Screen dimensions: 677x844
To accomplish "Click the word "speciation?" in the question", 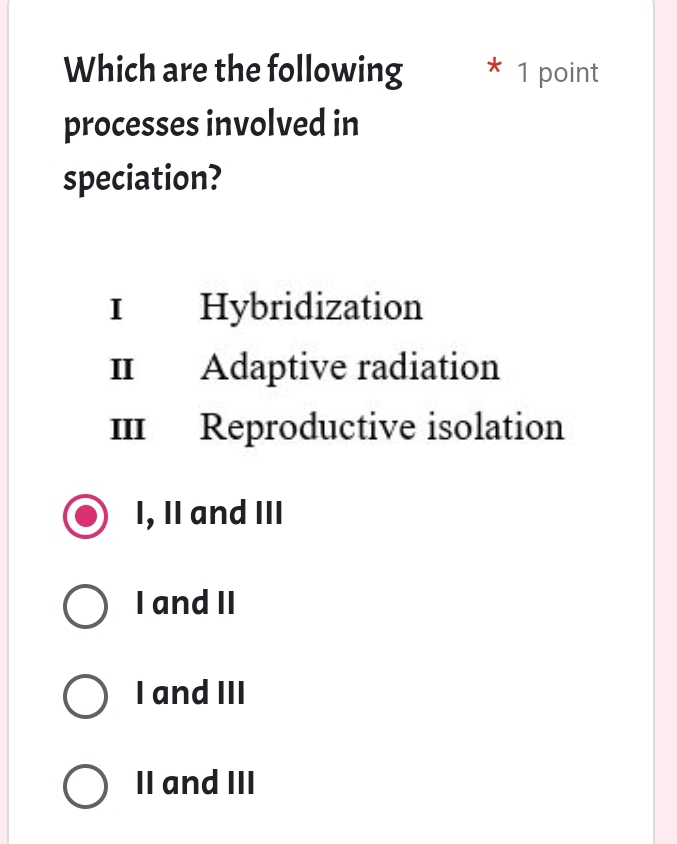I will coord(141,177).
